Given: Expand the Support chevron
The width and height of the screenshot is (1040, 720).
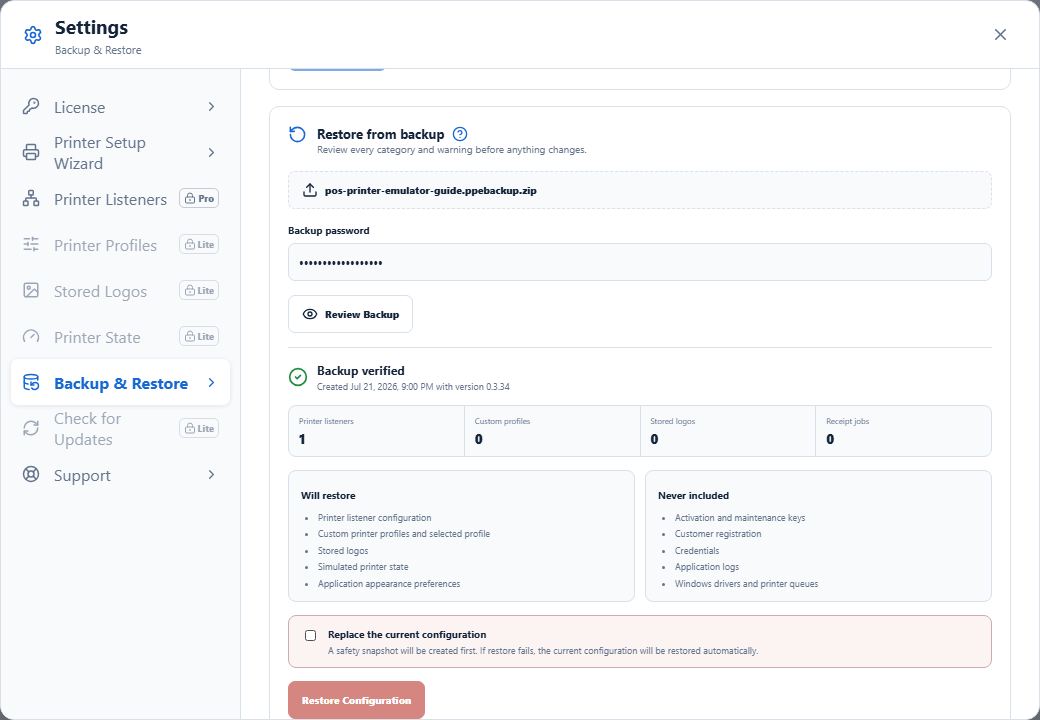Looking at the screenshot, I should tap(211, 475).
